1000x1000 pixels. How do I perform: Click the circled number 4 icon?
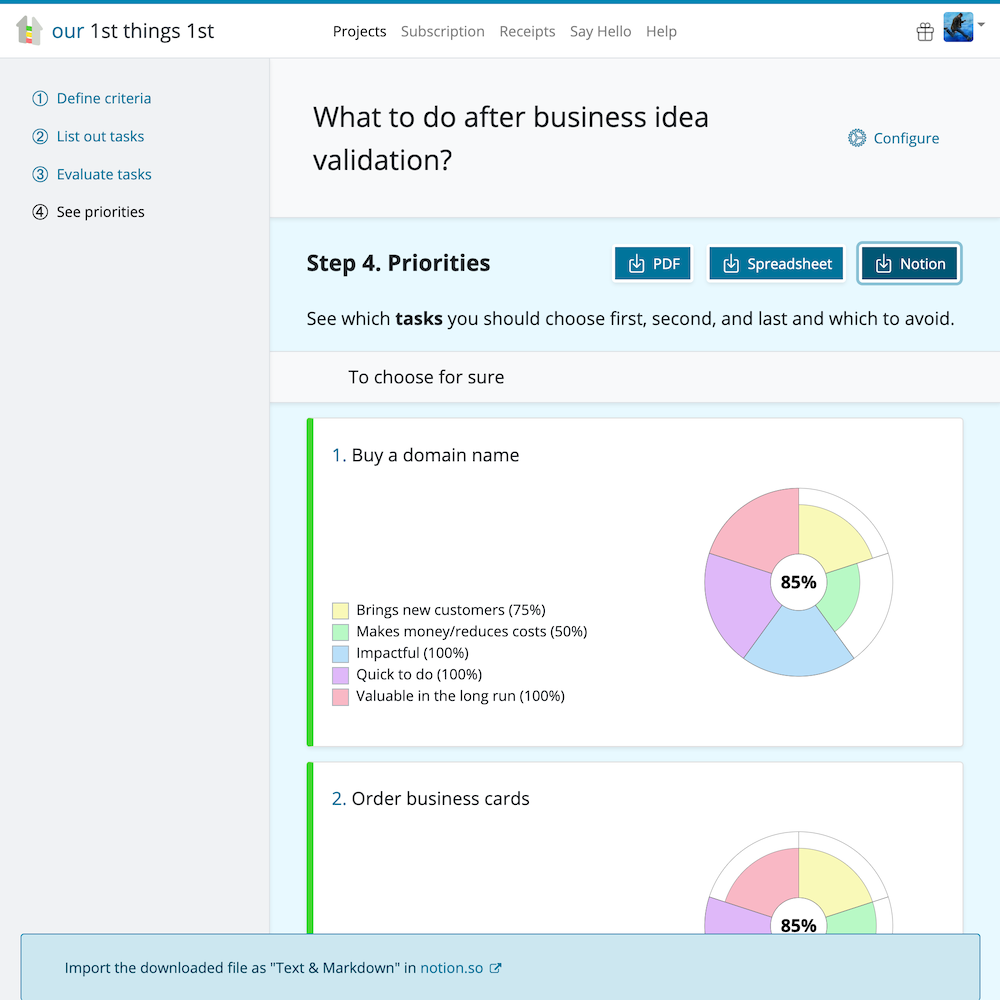(x=40, y=212)
